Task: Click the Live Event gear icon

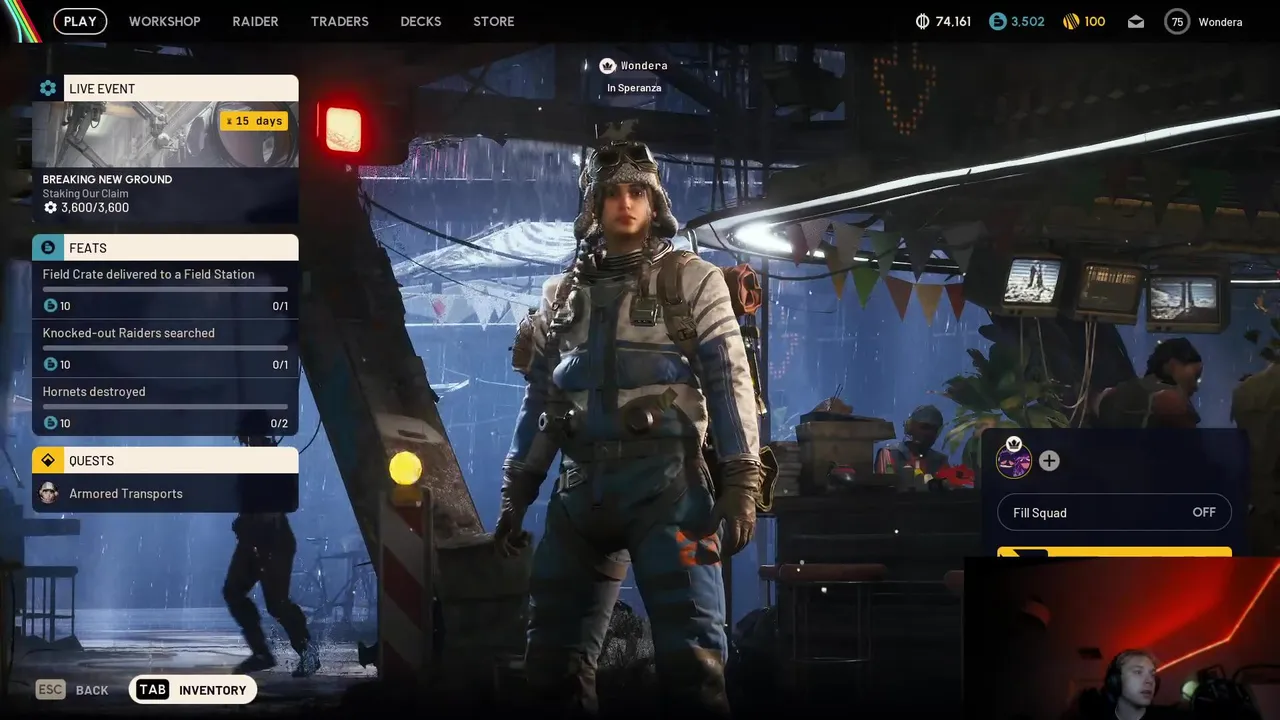Action: [x=48, y=88]
